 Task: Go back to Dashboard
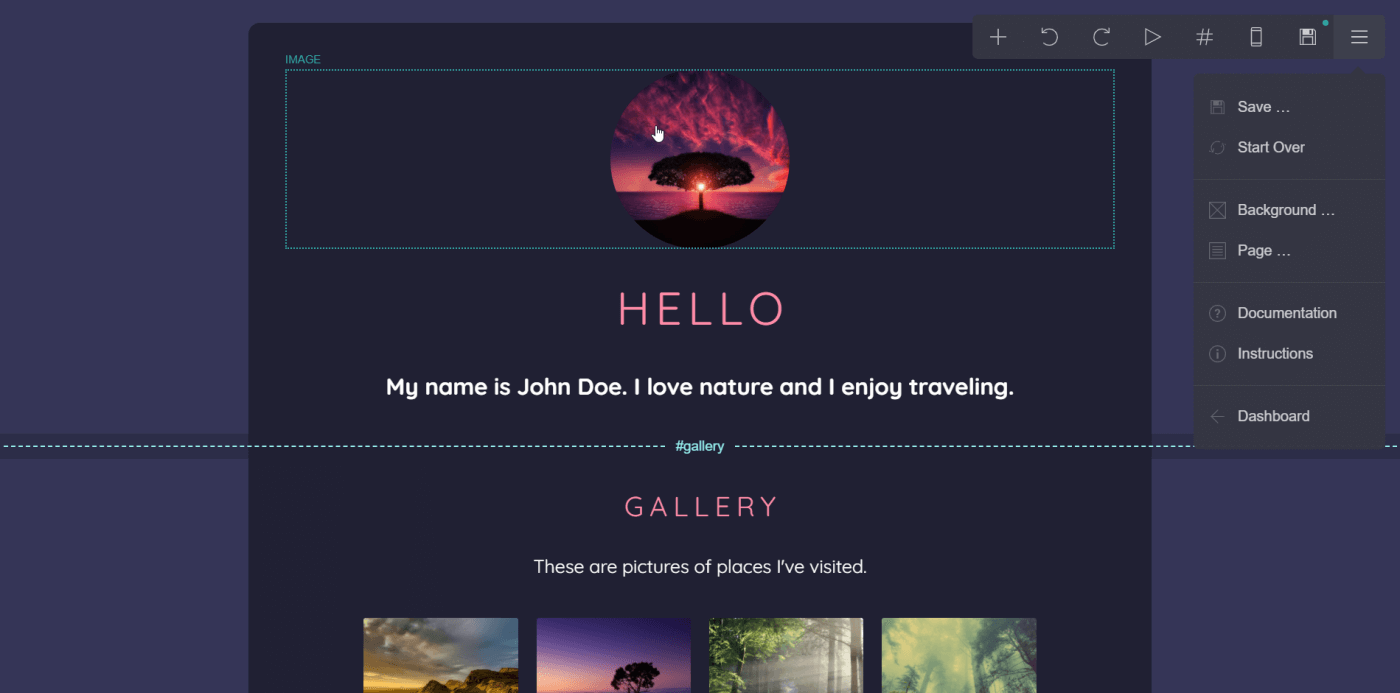pyautogui.click(x=1272, y=416)
